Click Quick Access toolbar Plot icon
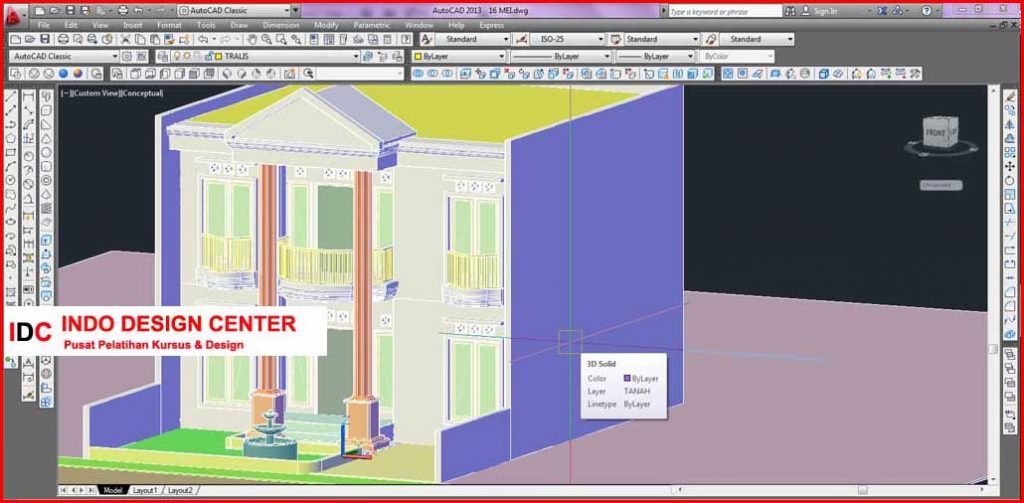 tap(123, 10)
